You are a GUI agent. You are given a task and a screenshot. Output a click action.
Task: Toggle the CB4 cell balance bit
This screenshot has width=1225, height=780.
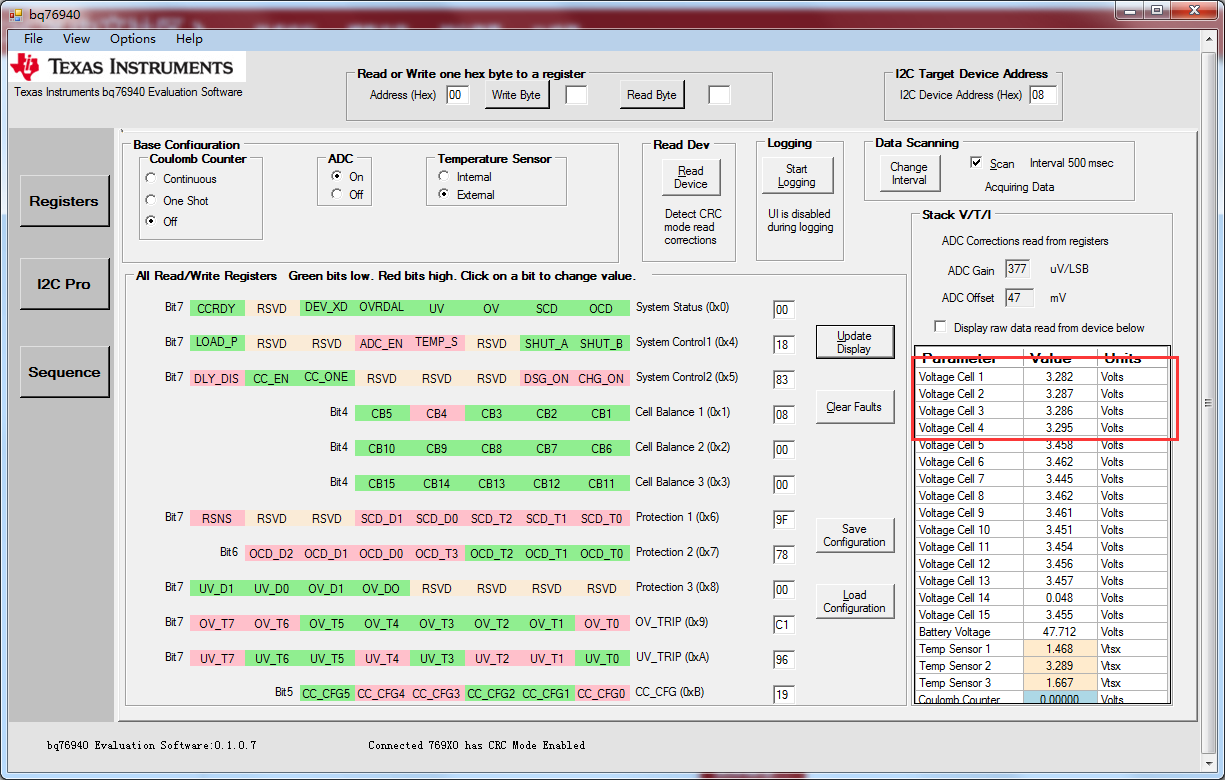tap(436, 413)
